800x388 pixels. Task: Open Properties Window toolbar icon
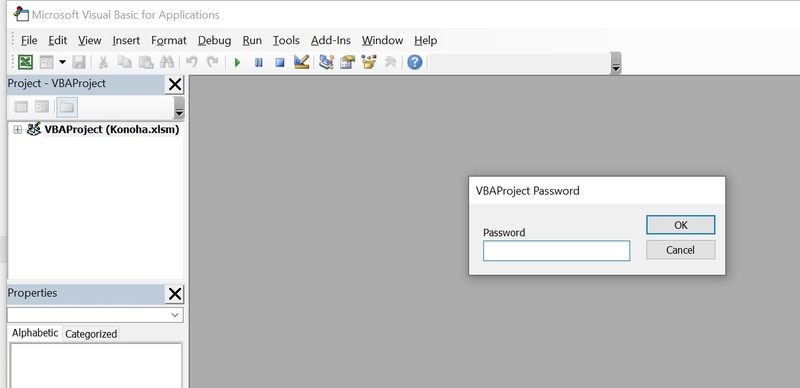pyautogui.click(x=347, y=62)
